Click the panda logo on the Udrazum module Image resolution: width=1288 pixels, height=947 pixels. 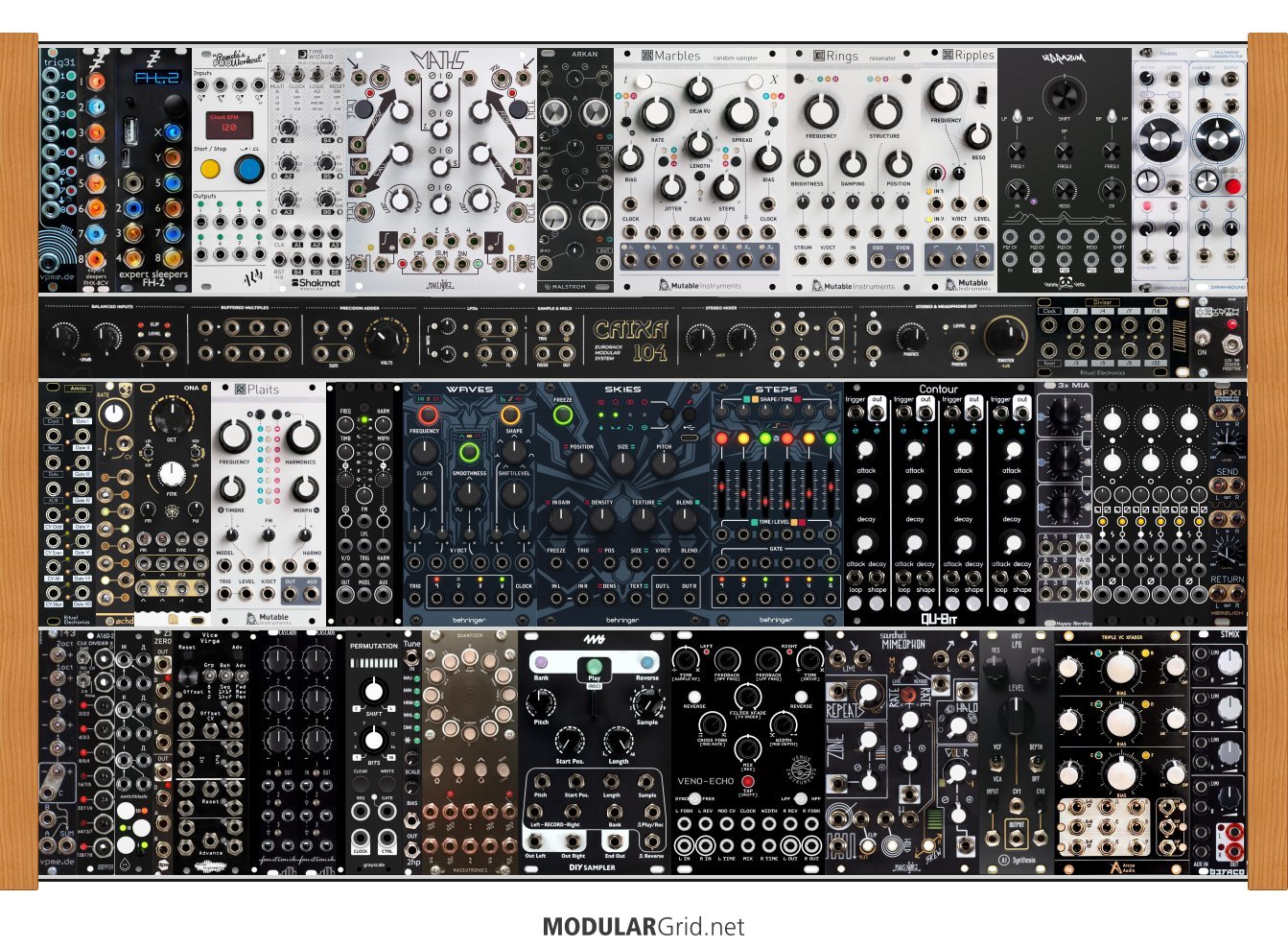click(x=1064, y=283)
